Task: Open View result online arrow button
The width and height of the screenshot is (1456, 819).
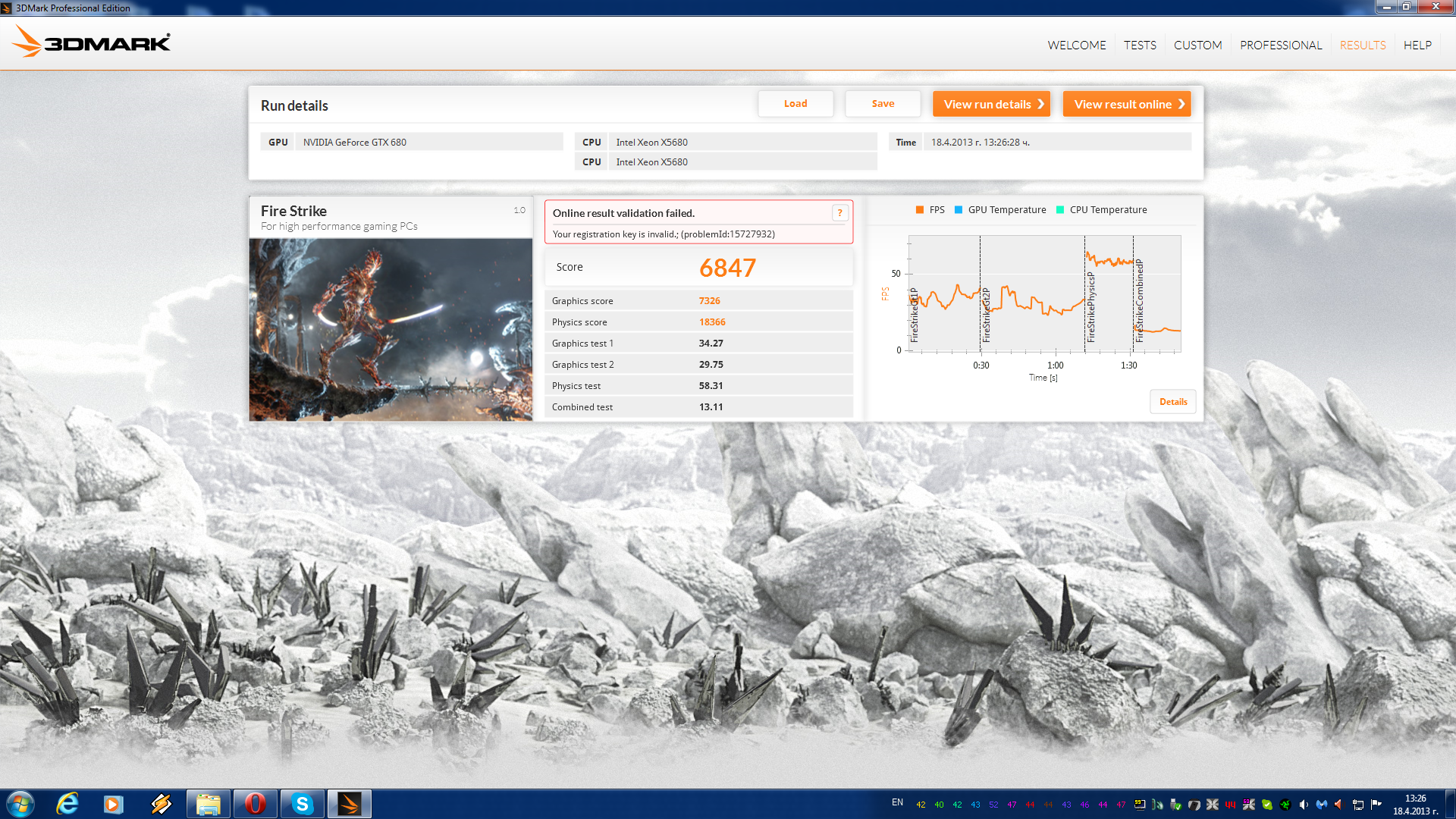Action: coord(1127,104)
